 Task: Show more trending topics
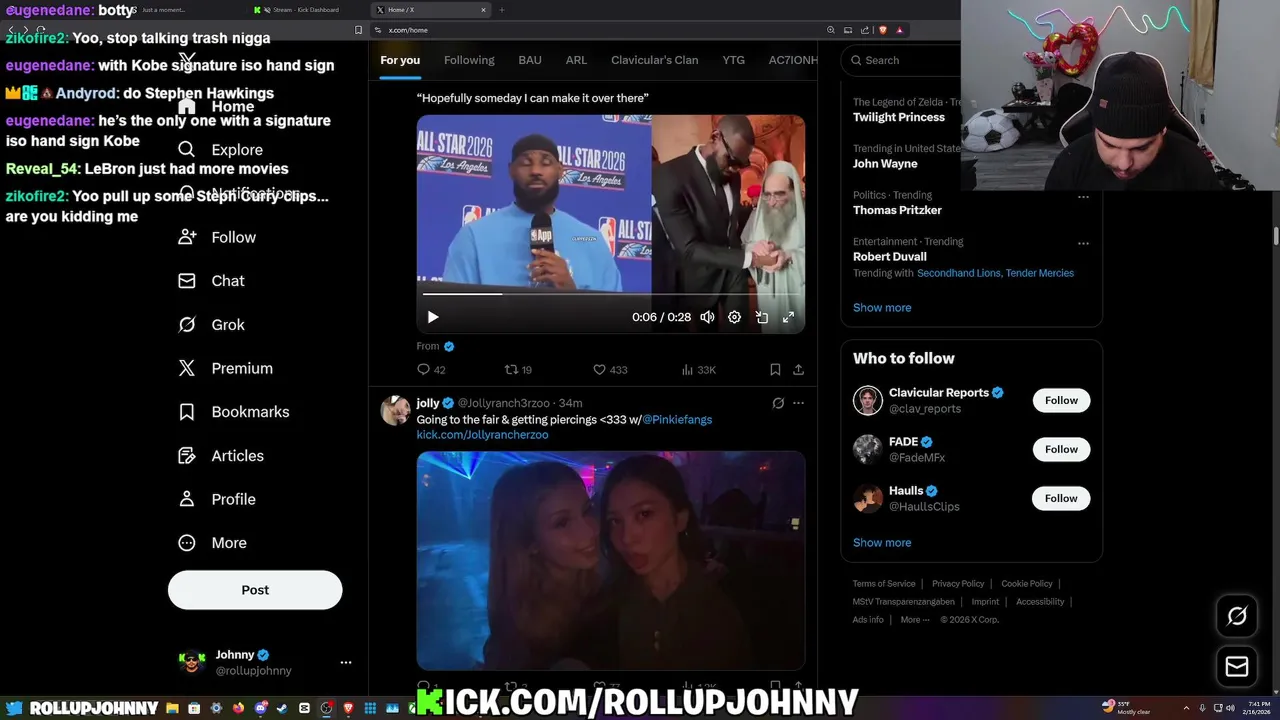[x=882, y=308]
